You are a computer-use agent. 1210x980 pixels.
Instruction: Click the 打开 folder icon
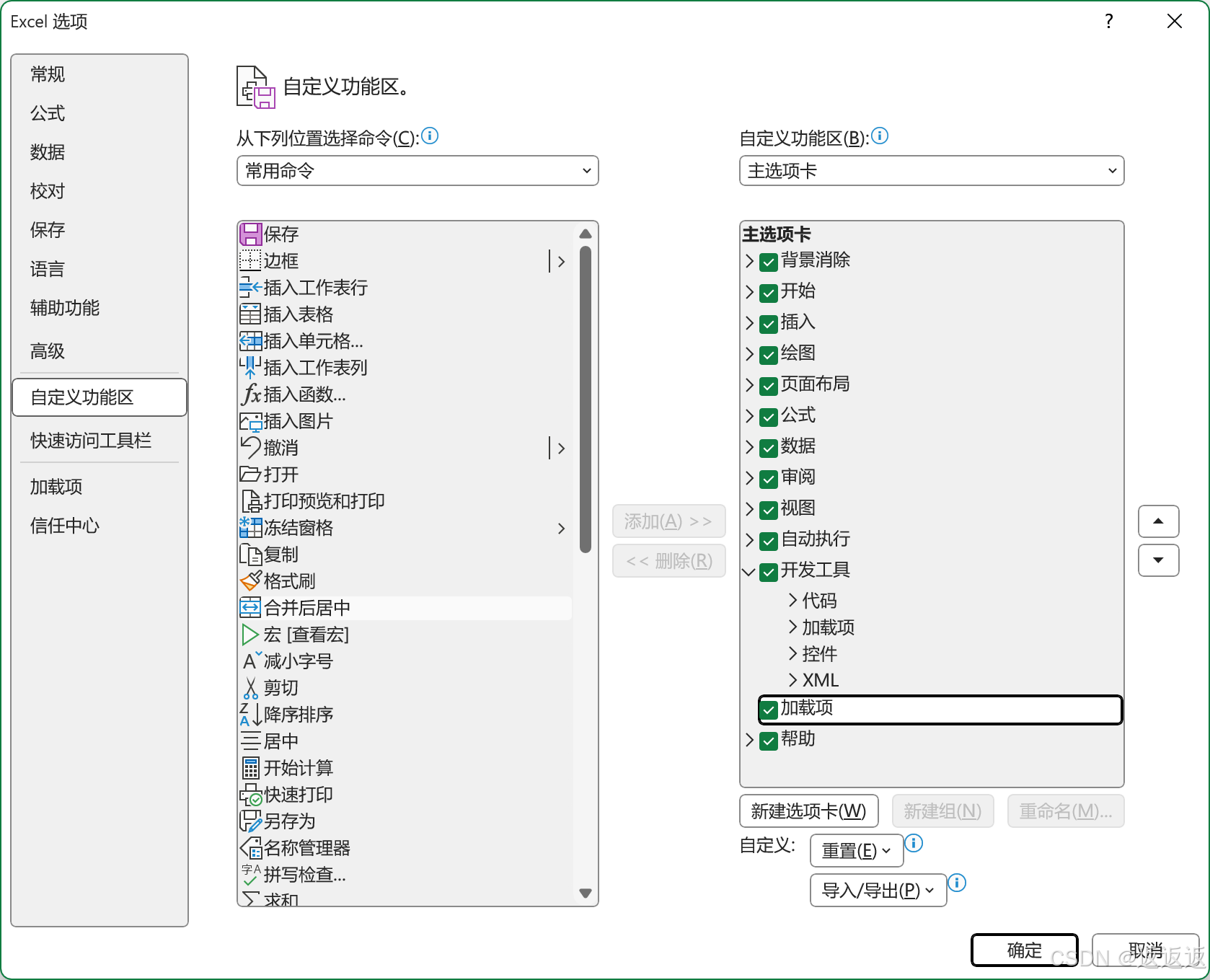pyautogui.click(x=250, y=474)
